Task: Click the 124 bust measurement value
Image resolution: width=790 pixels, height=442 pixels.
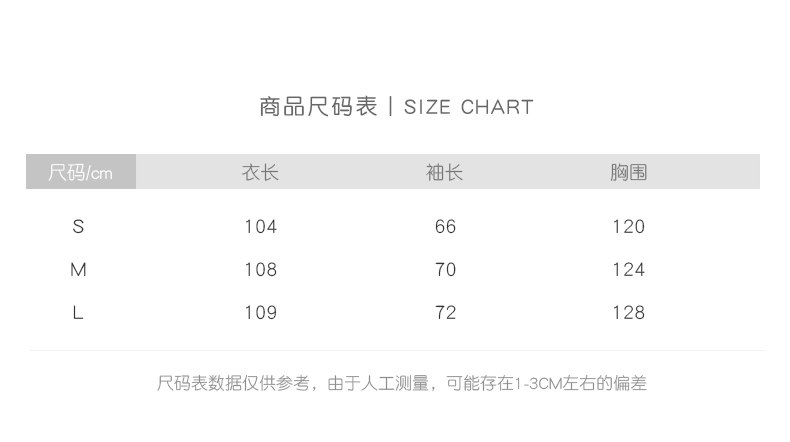Action: pyautogui.click(x=629, y=270)
